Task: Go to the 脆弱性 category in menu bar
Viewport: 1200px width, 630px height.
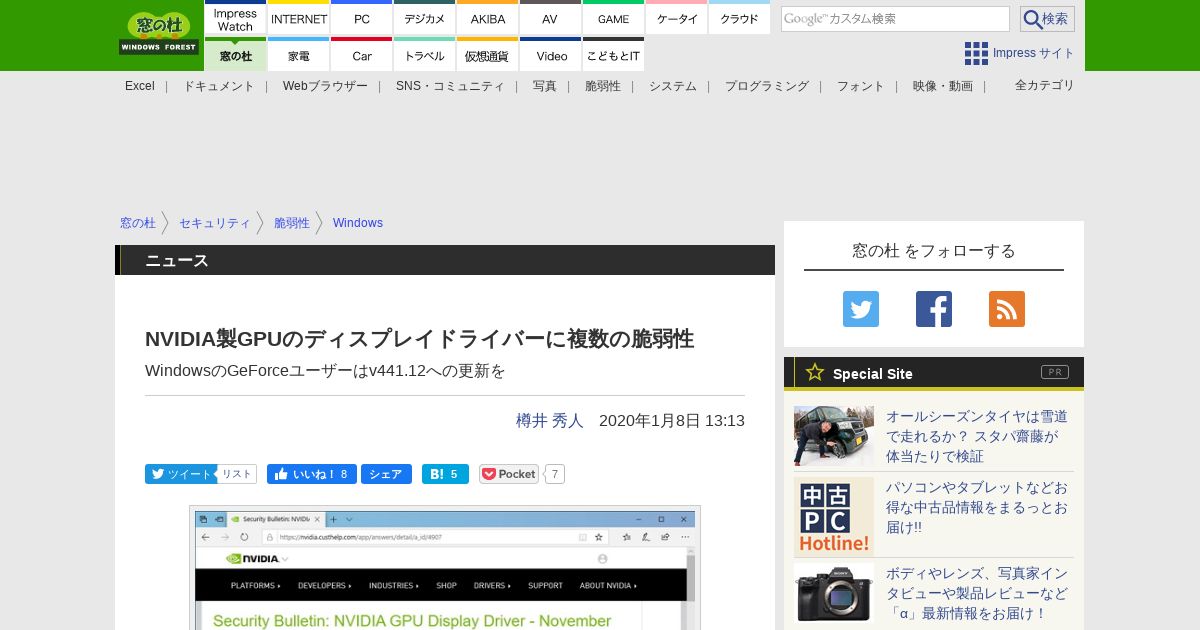Action: click(603, 86)
